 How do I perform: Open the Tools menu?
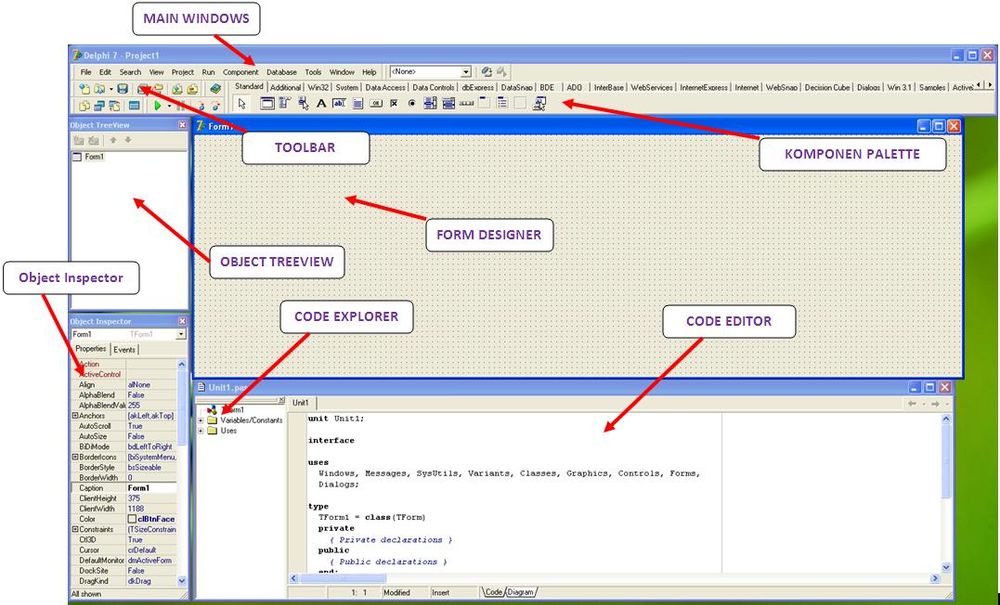(x=313, y=72)
